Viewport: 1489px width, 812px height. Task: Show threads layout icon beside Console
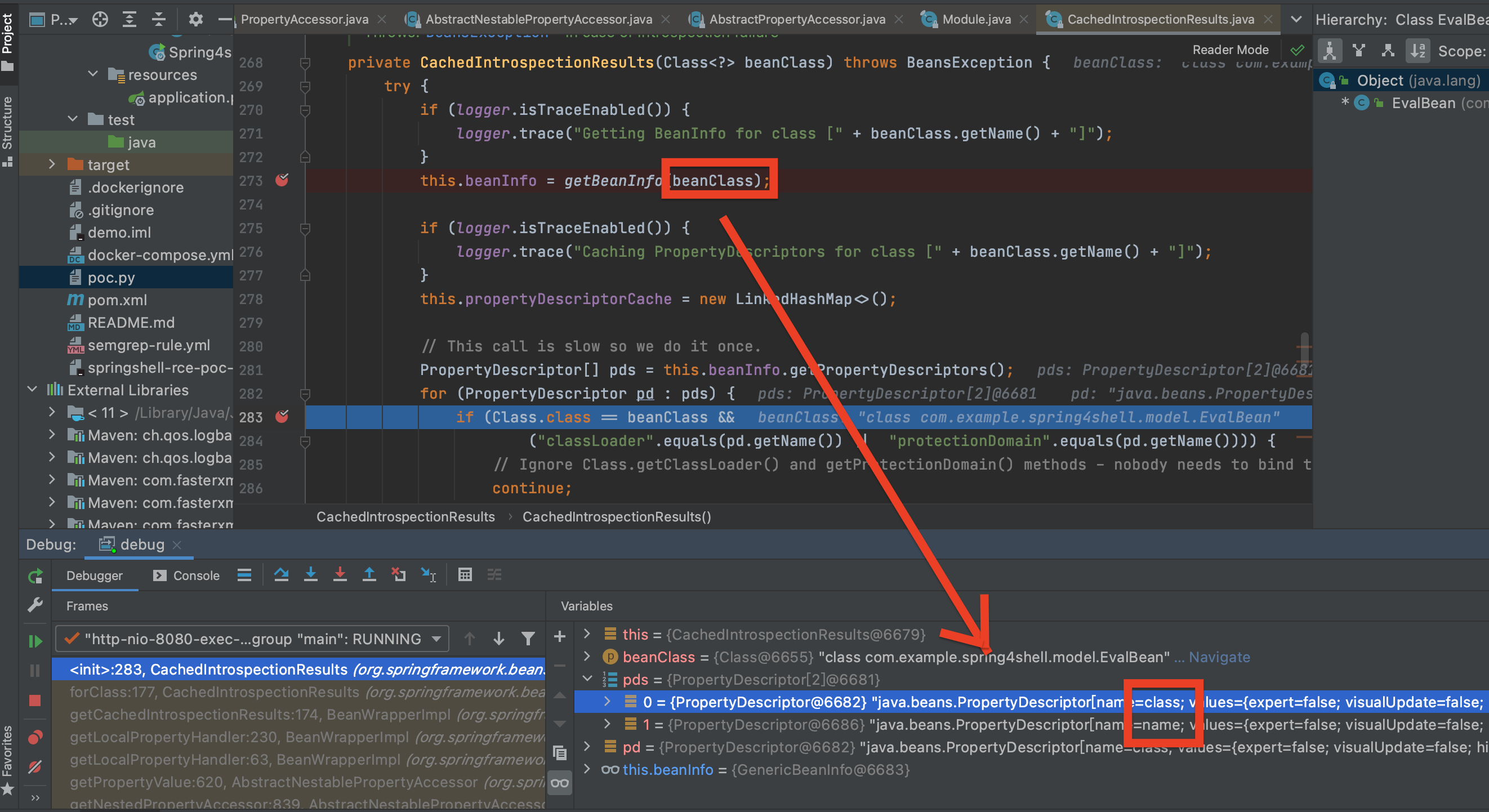244,574
